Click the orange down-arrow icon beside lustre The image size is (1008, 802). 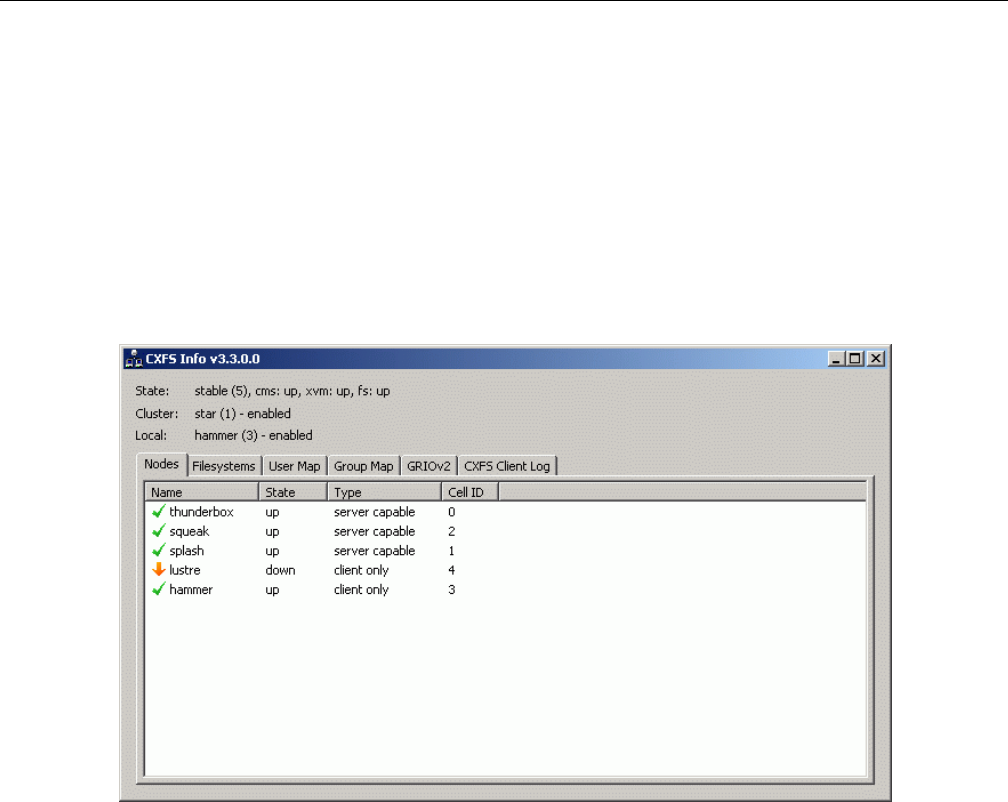tap(159, 569)
